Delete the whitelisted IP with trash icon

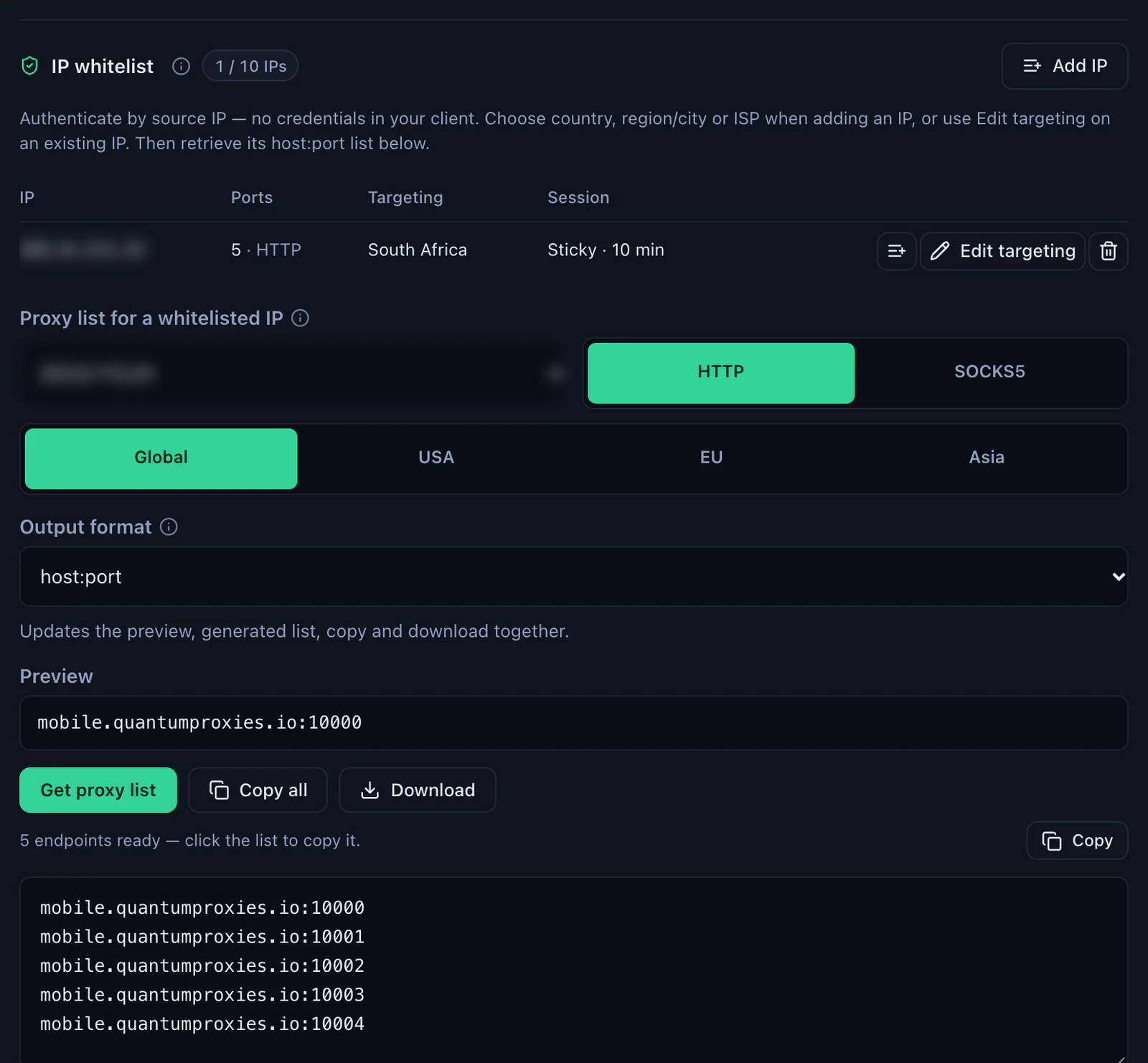1108,251
